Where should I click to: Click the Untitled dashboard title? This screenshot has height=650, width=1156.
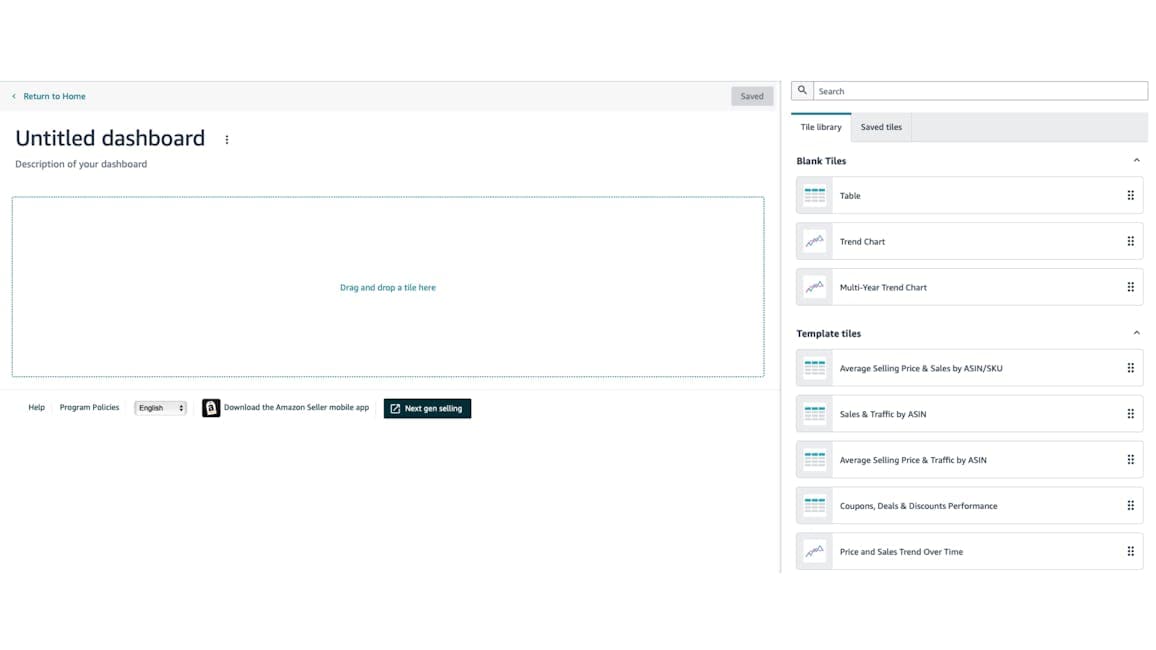[x=110, y=138]
